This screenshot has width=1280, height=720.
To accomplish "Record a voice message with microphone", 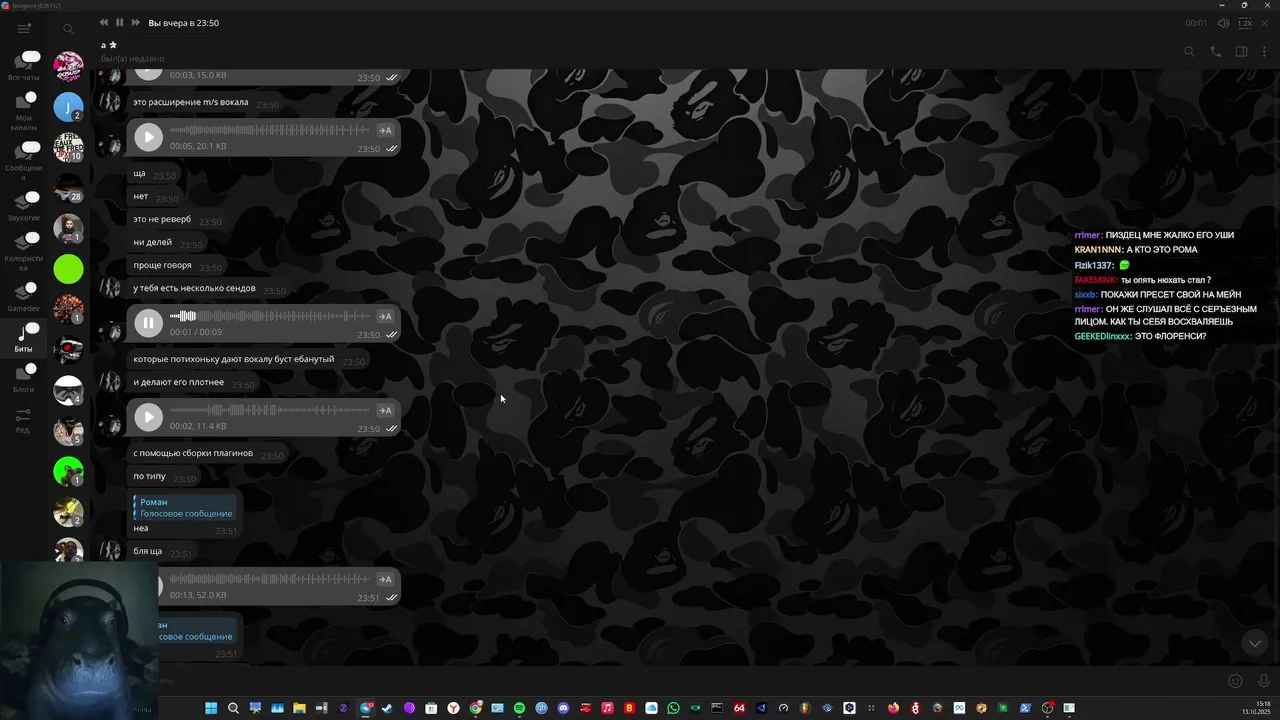I will tap(1264, 681).
